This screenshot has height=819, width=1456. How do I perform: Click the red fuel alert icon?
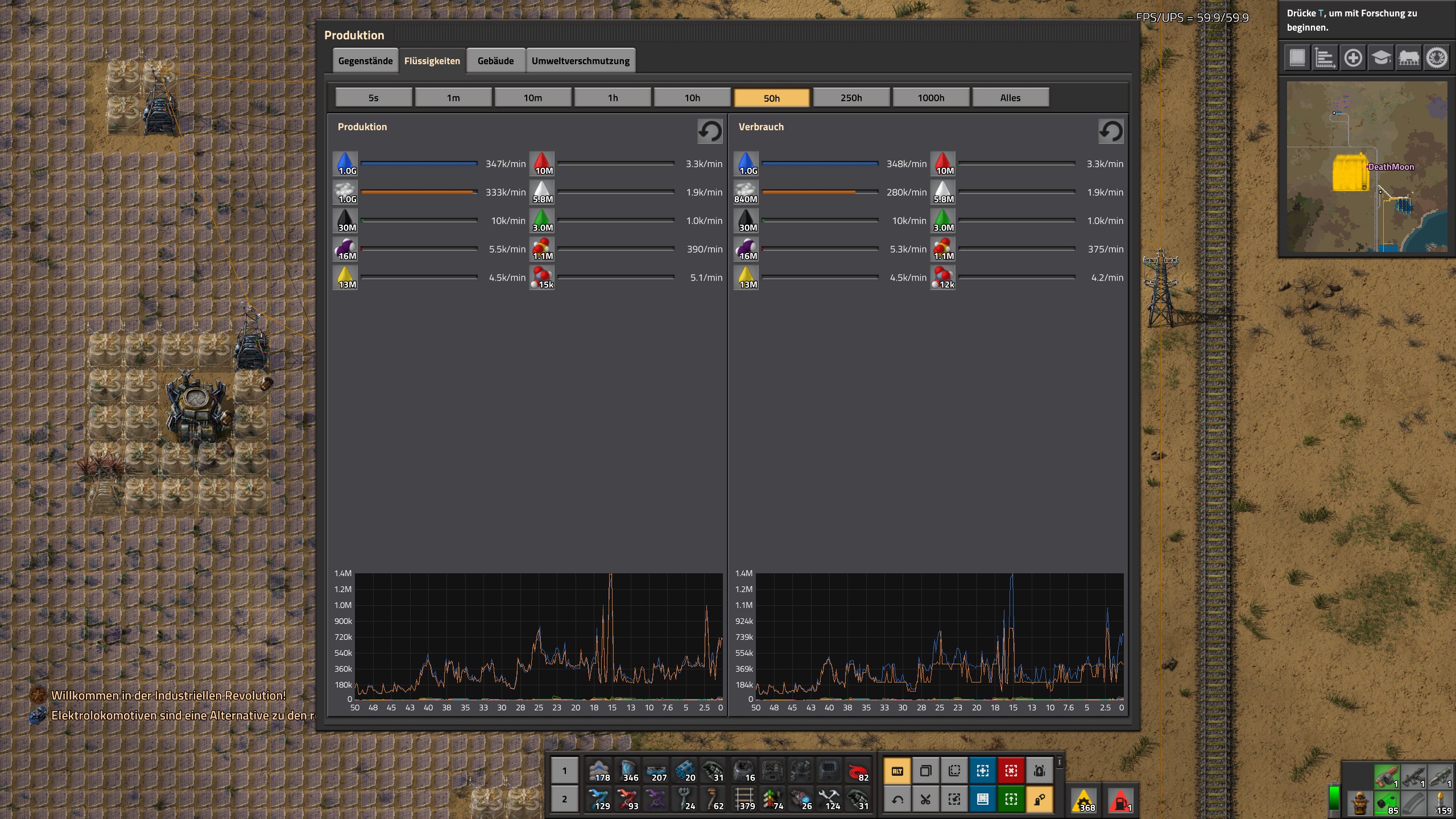pyautogui.click(x=1120, y=800)
